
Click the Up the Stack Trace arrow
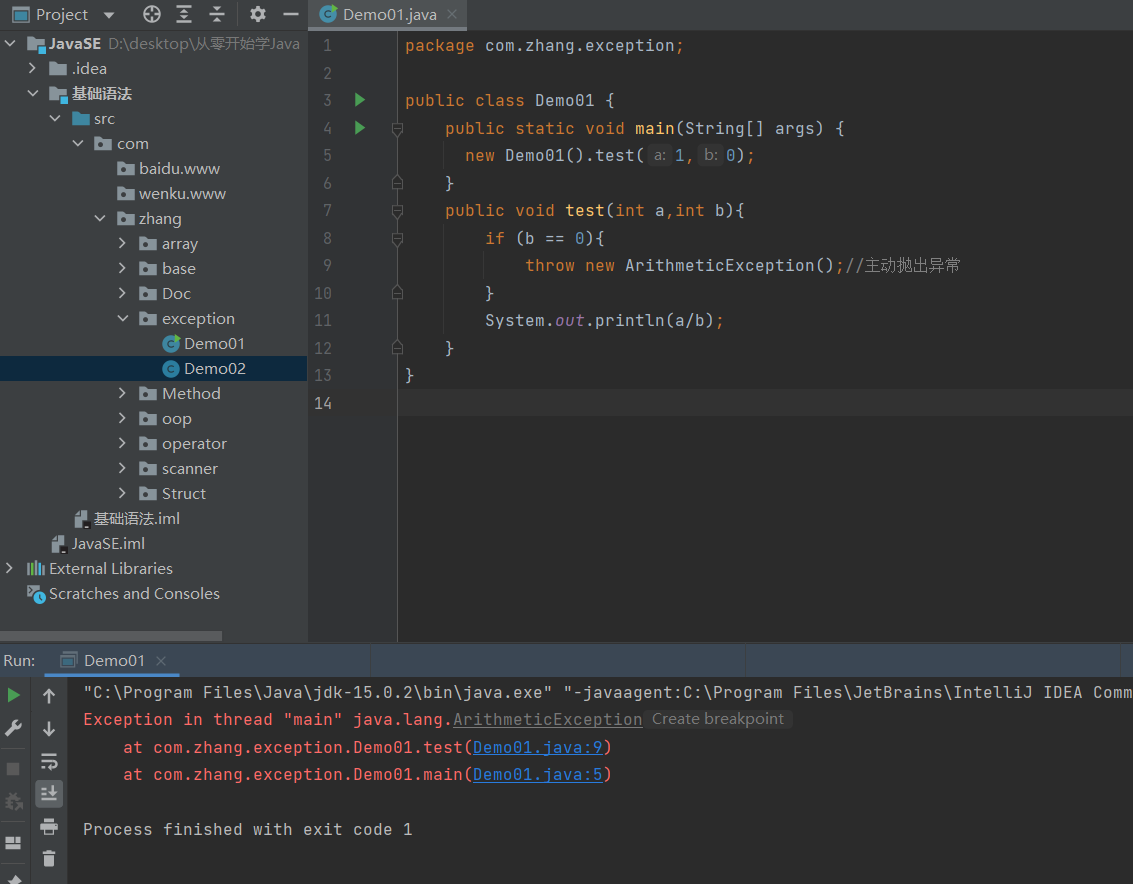point(48,696)
